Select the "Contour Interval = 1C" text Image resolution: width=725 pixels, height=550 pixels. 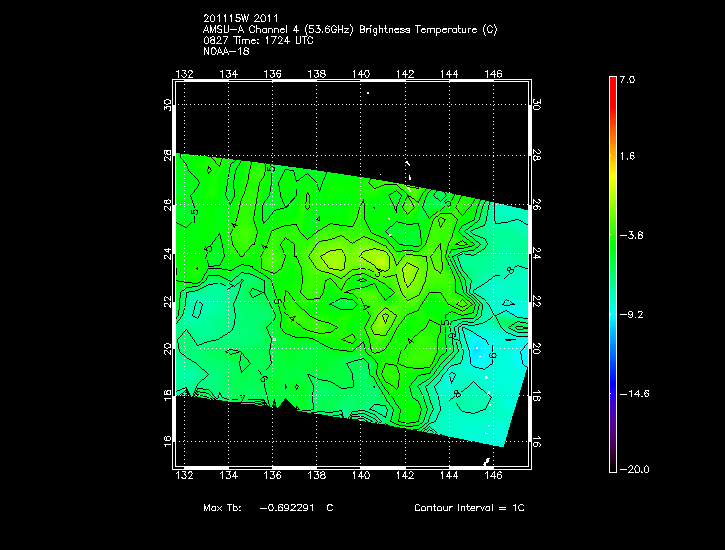[469, 508]
